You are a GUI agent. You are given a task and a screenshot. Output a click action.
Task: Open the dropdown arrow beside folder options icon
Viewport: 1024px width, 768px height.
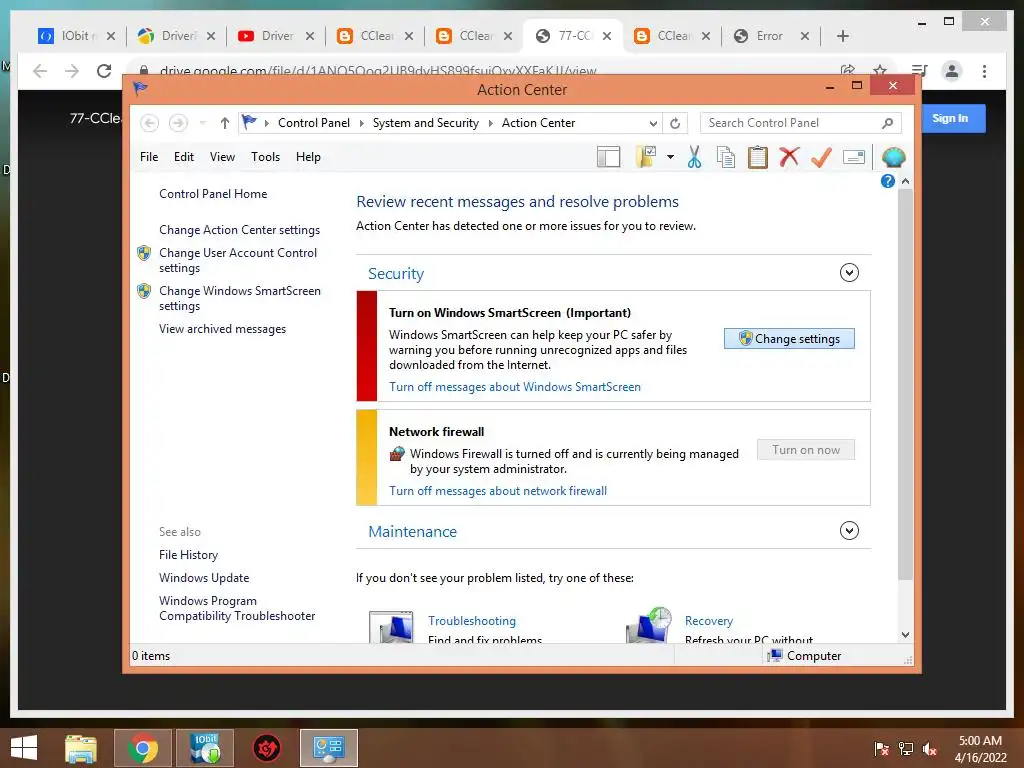tap(670, 157)
